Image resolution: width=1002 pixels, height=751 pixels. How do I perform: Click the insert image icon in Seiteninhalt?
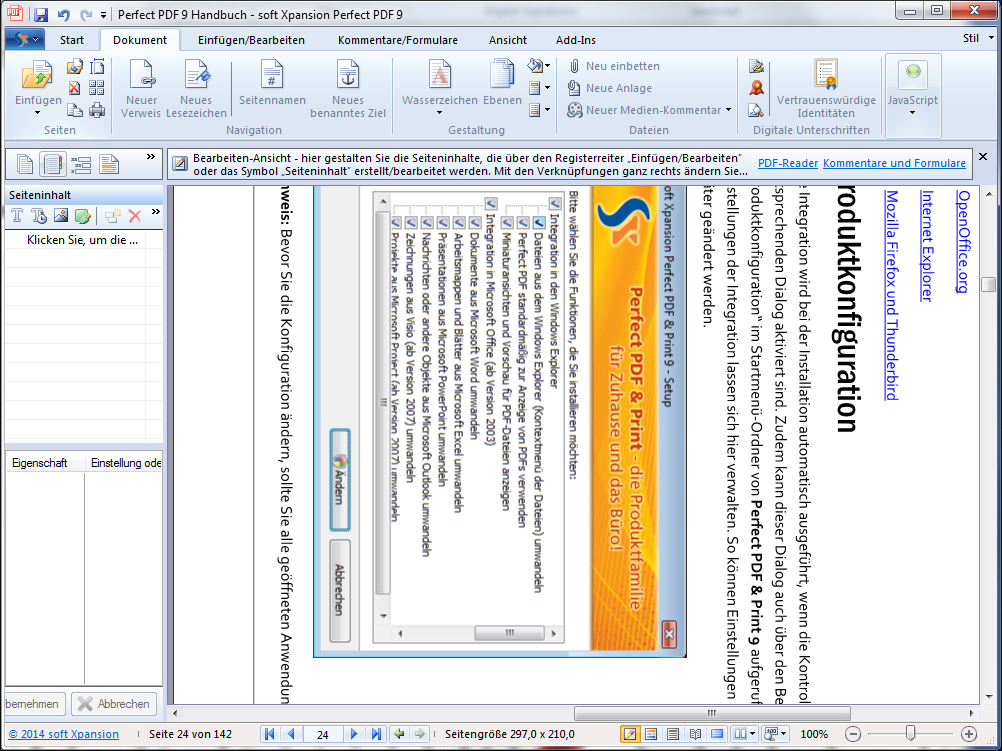point(61,216)
